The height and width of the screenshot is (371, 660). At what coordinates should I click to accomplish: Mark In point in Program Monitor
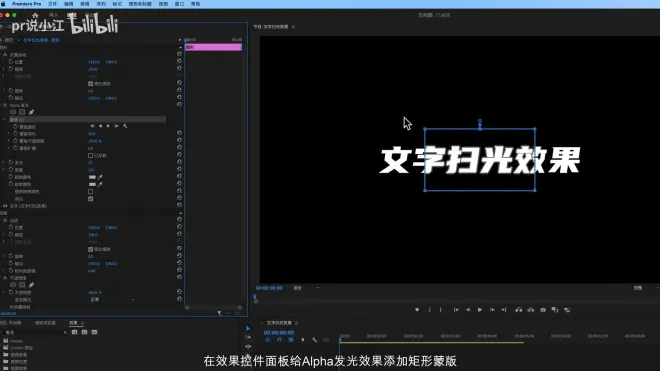[430, 310]
